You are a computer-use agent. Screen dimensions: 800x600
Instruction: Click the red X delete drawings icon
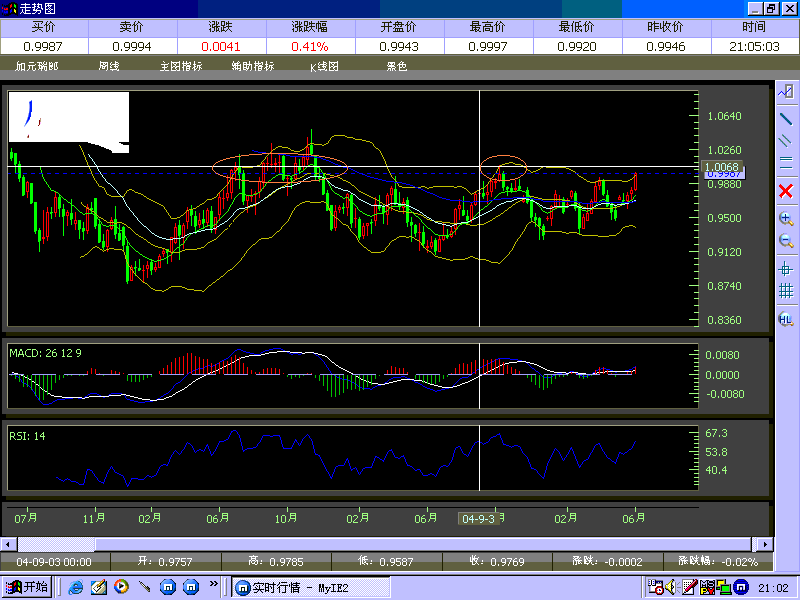786,190
